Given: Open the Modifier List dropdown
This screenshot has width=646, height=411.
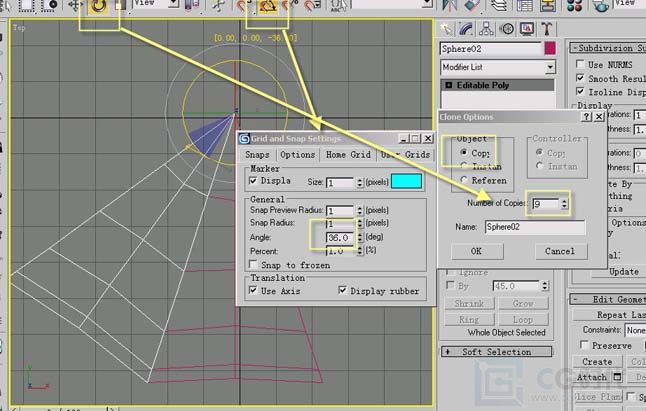Looking at the screenshot, I should click(550, 67).
